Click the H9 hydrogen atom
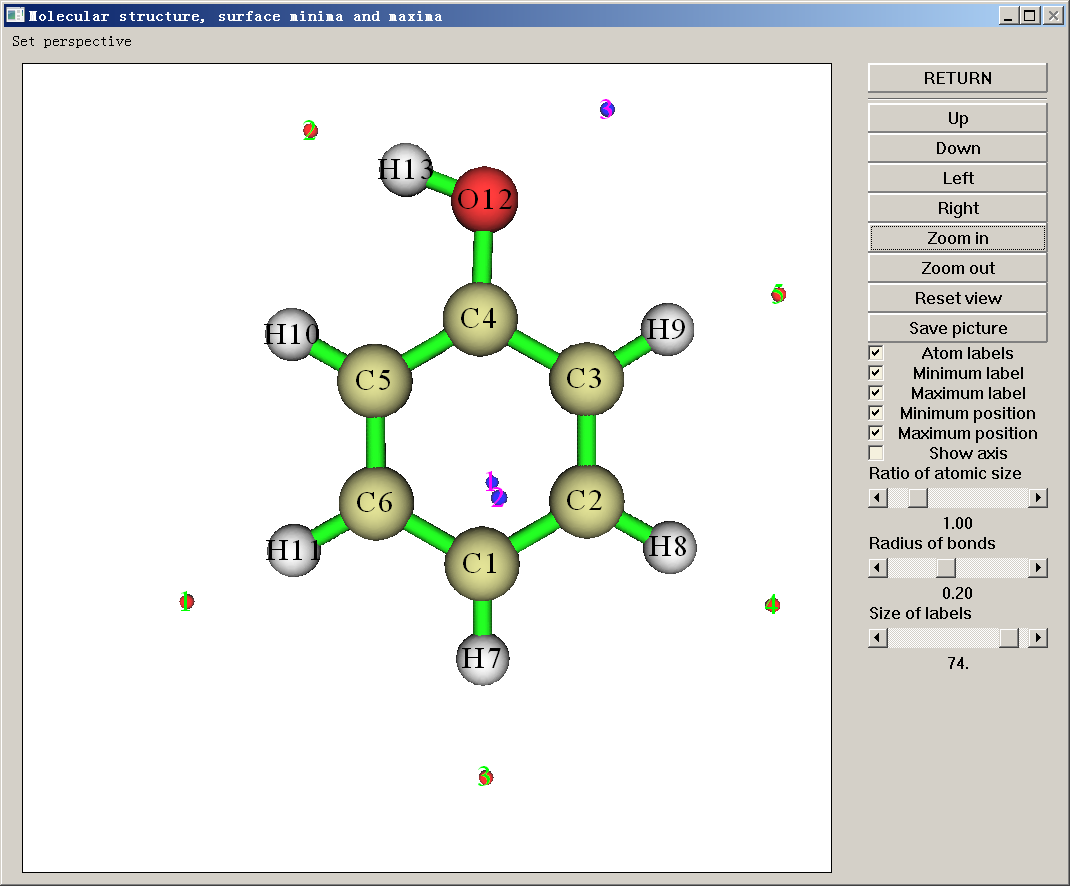Viewport: 1070px width, 886px height. [x=667, y=329]
